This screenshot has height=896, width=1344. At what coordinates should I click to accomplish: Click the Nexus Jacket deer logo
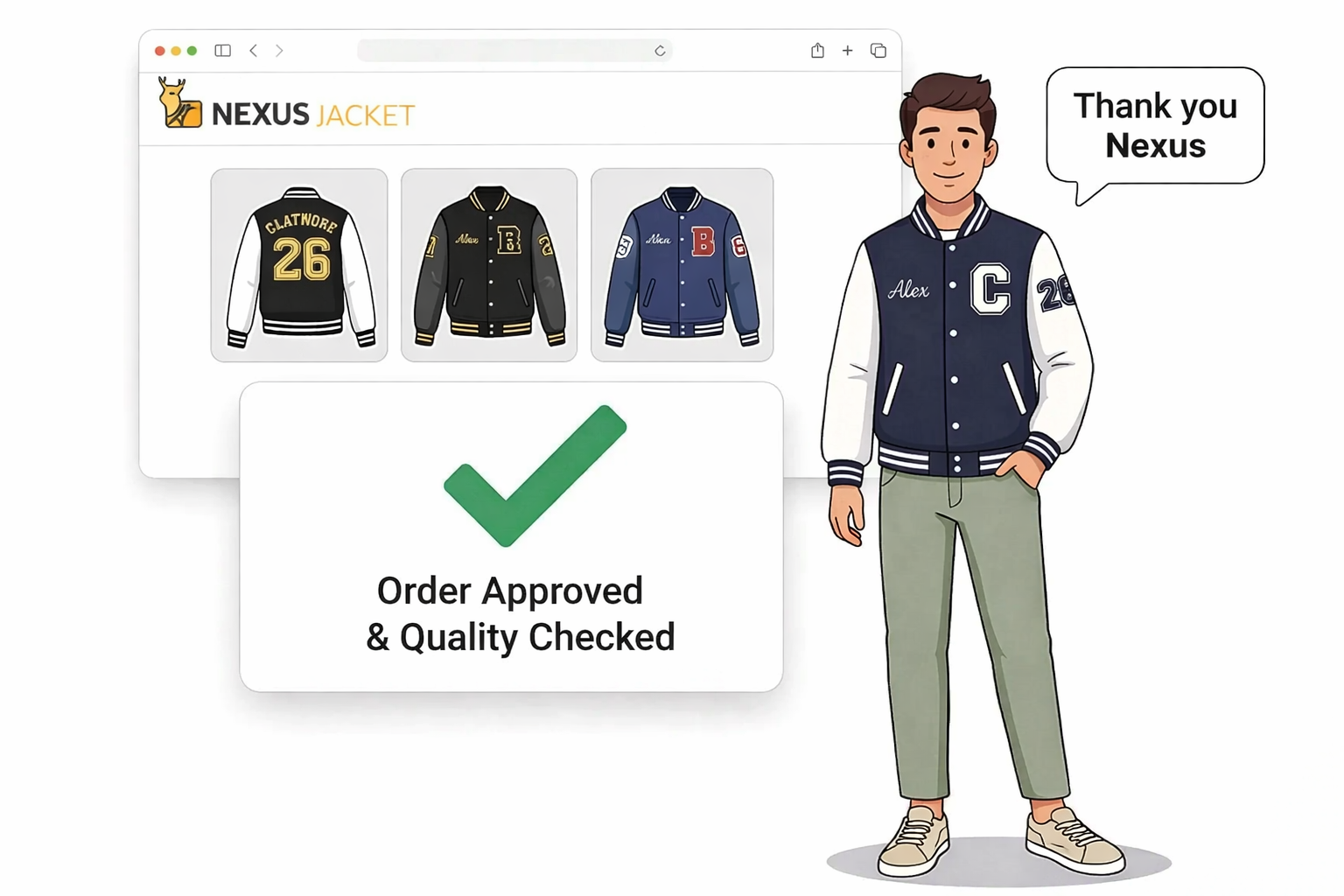pos(180,103)
